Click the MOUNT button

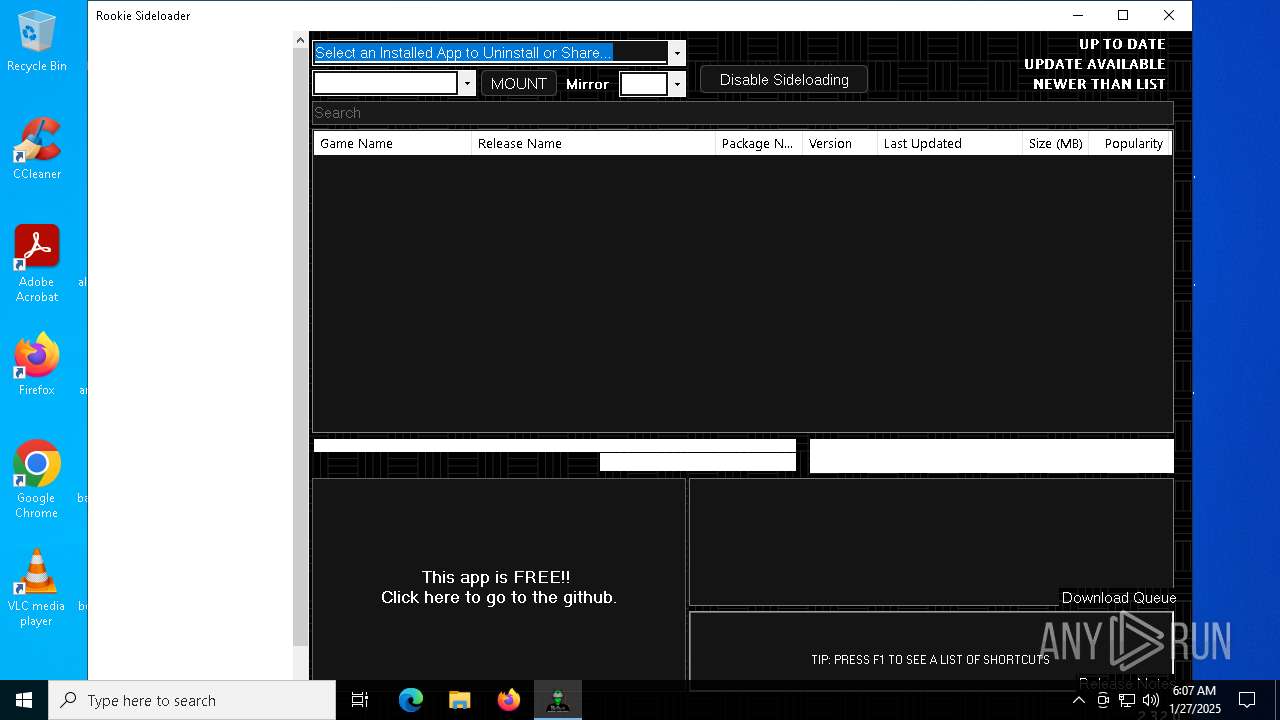click(x=518, y=84)
